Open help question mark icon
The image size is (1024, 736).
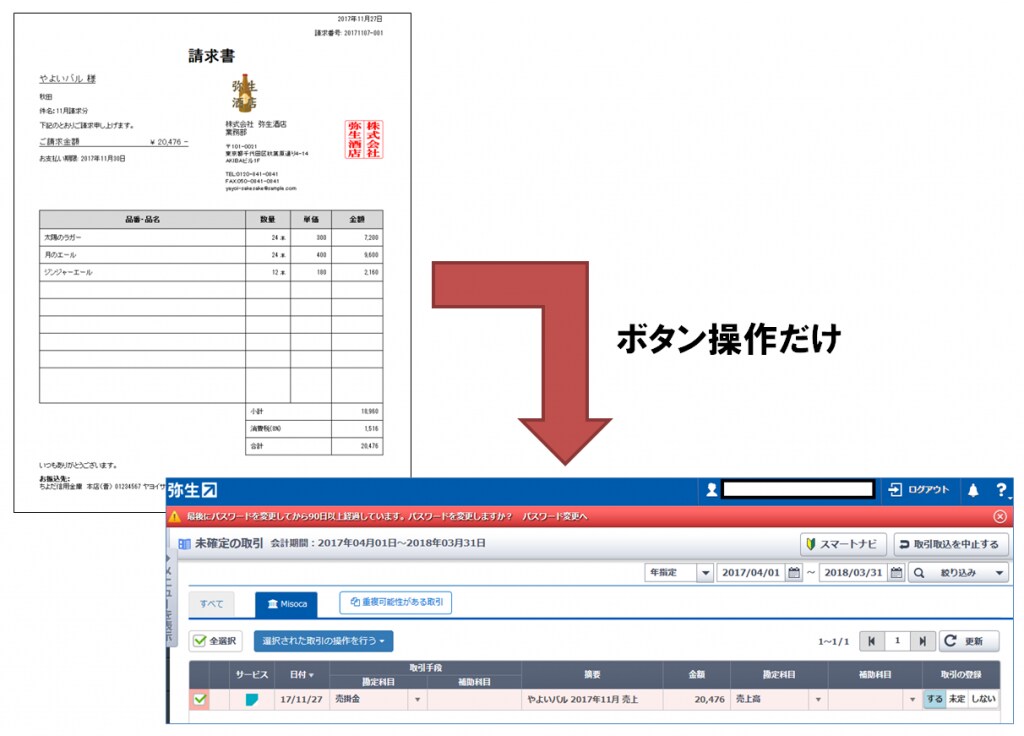[1001, 490]
